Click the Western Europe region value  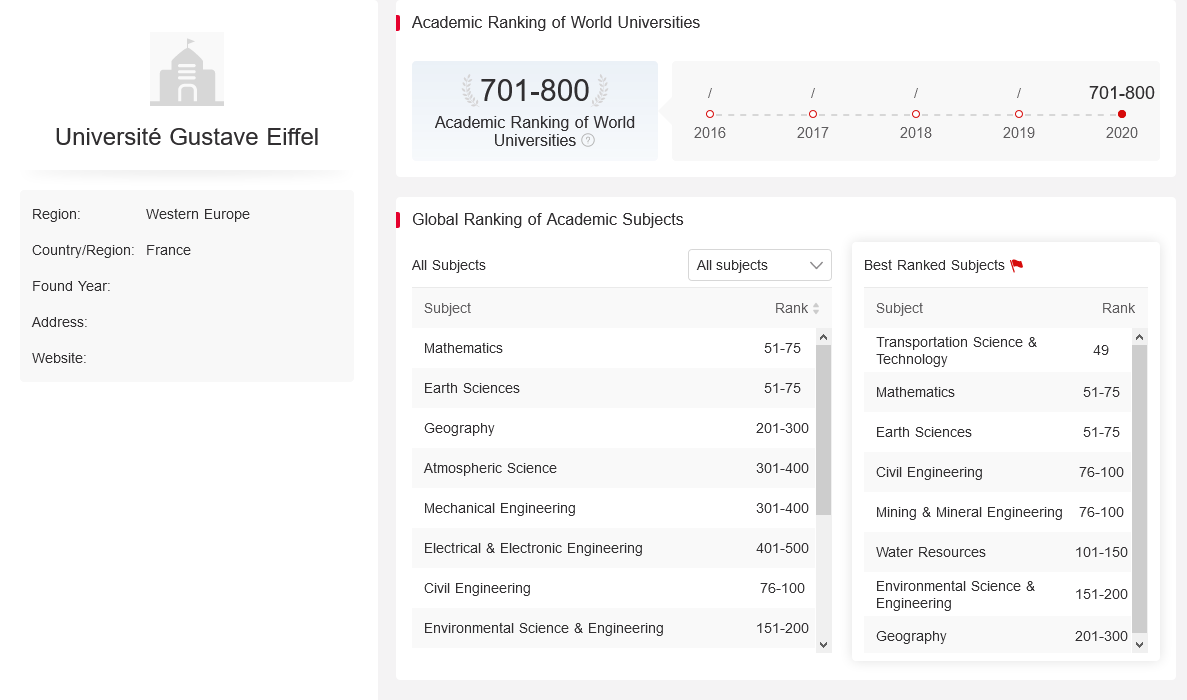coord(198,214)
